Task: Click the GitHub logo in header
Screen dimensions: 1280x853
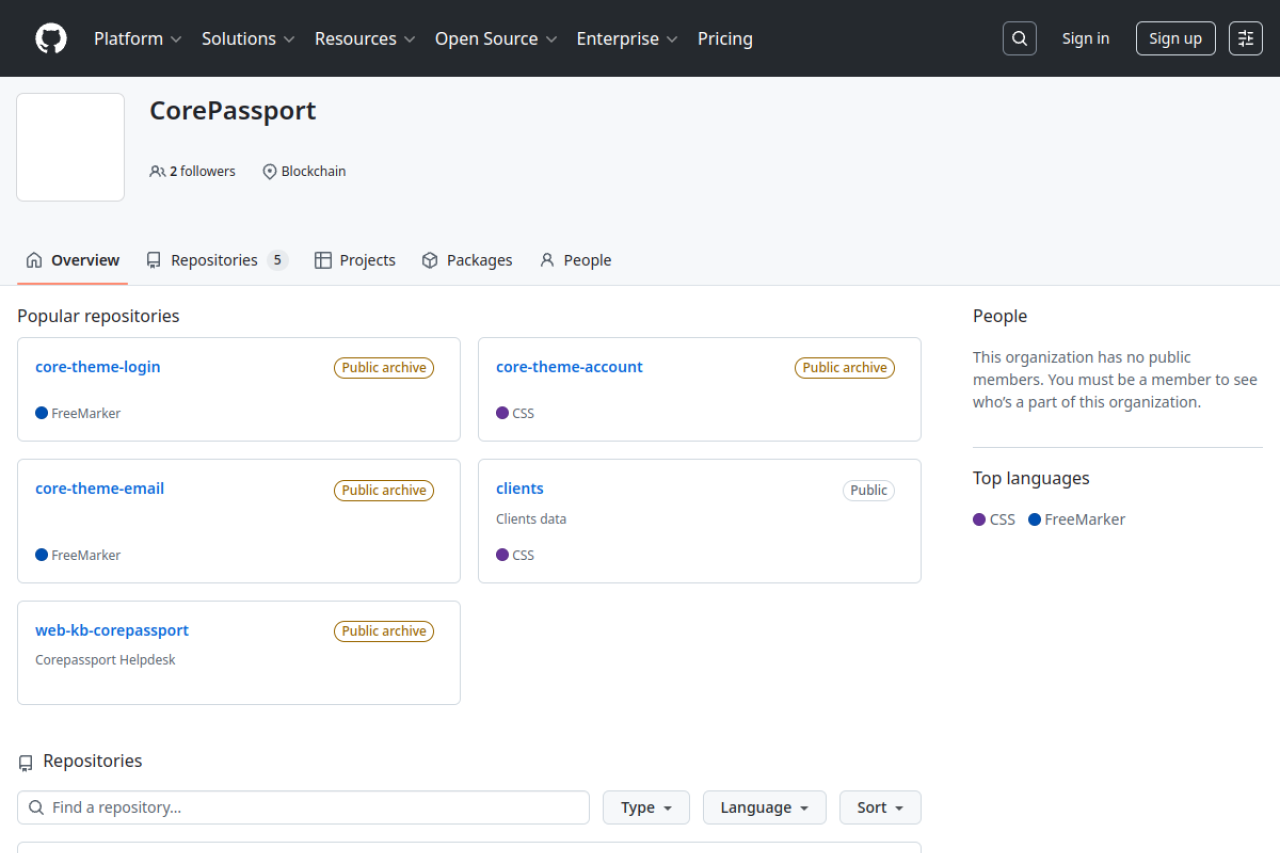Action: click(x=51, y=39)
